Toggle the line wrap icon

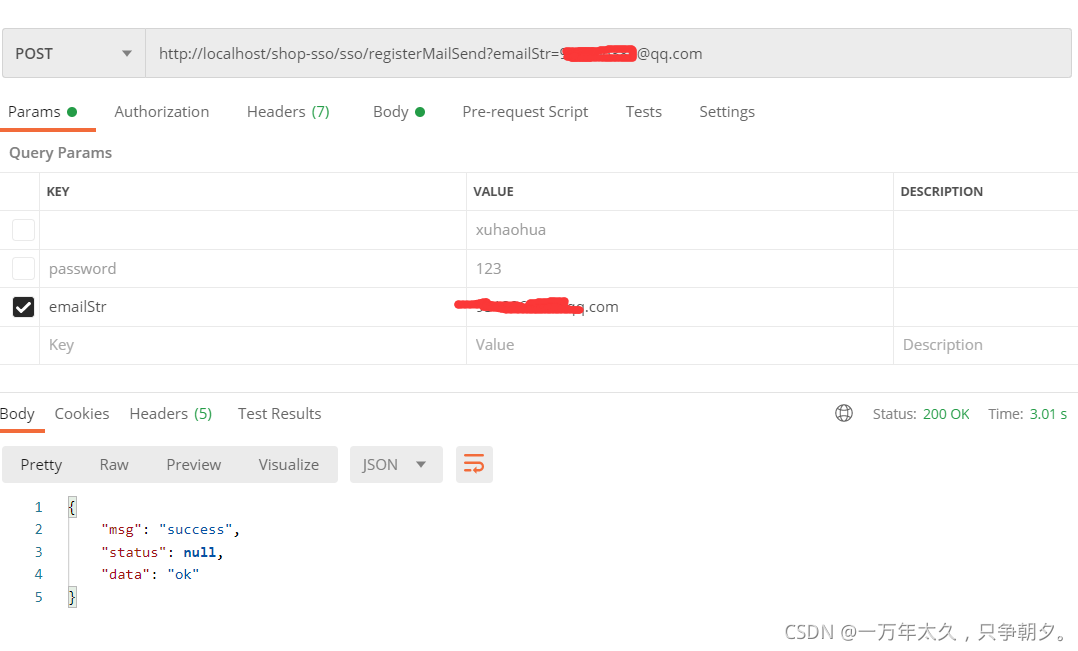(x=474, y=465)
